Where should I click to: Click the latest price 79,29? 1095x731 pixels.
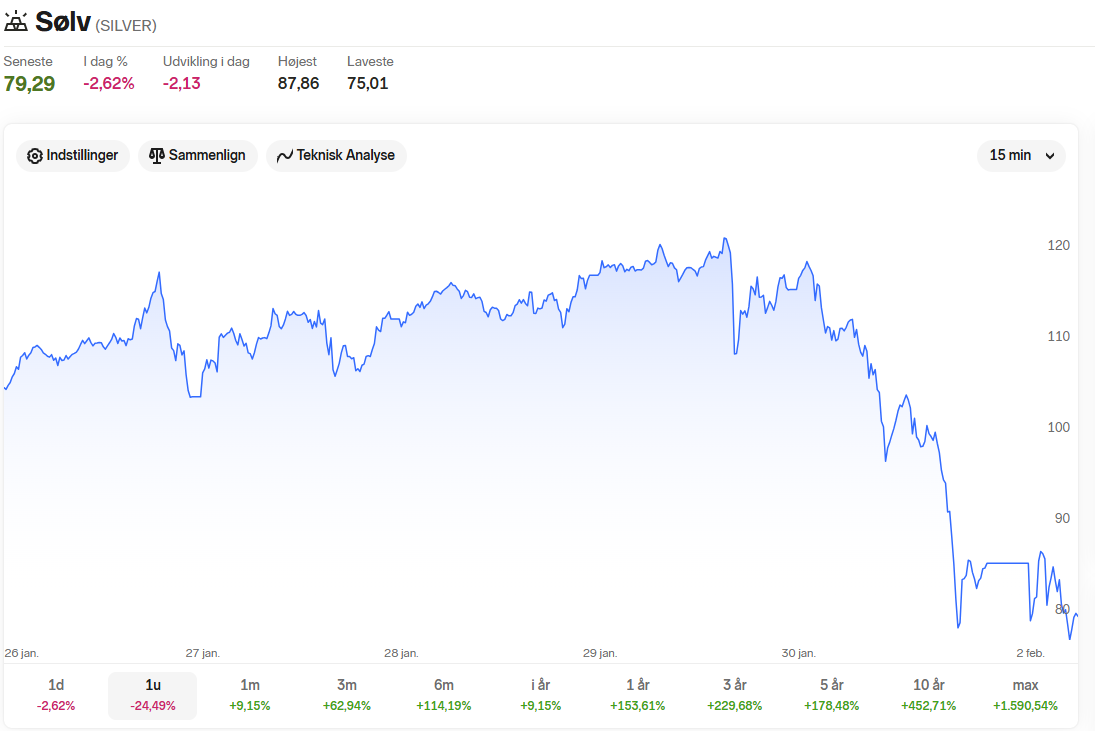pyautogui.click(x=29, y=84)
